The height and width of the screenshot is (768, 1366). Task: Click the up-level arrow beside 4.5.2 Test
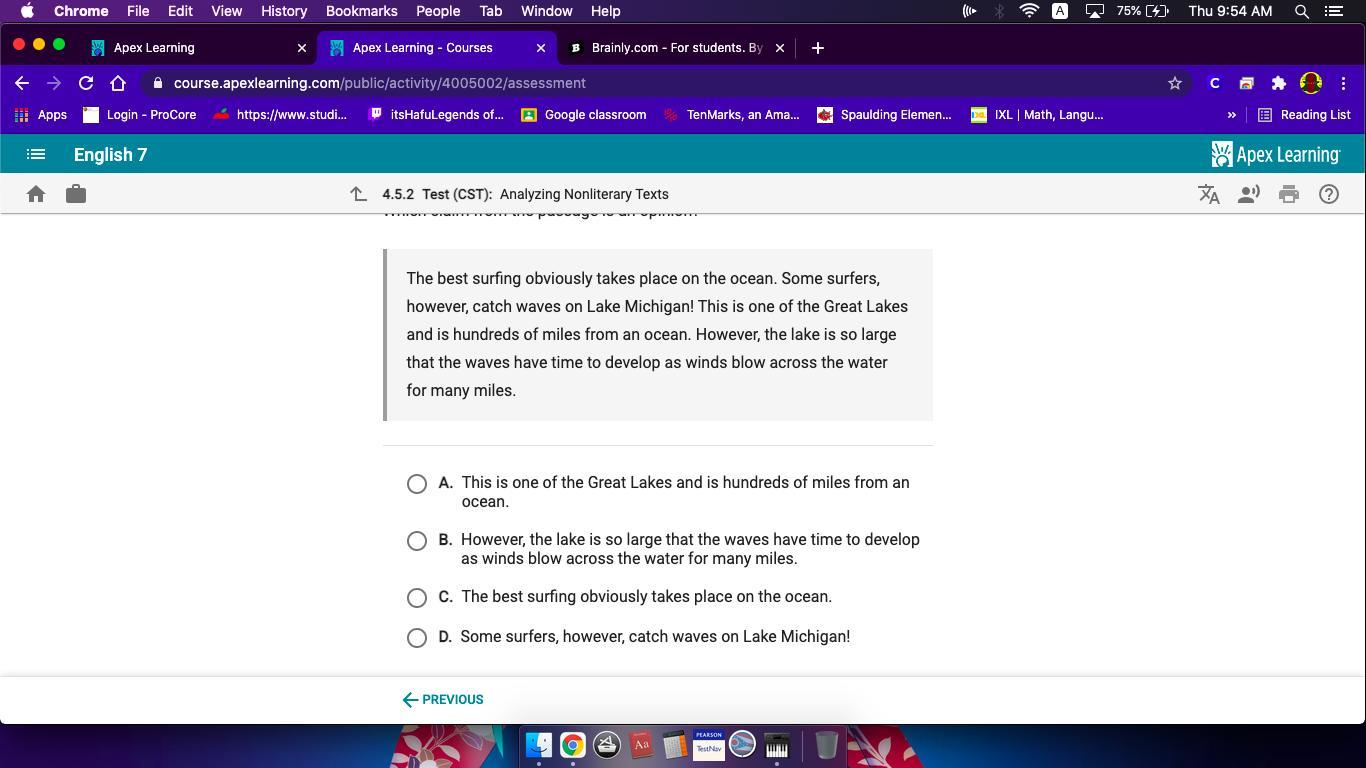pyautogui.click(x=358, y=194)
